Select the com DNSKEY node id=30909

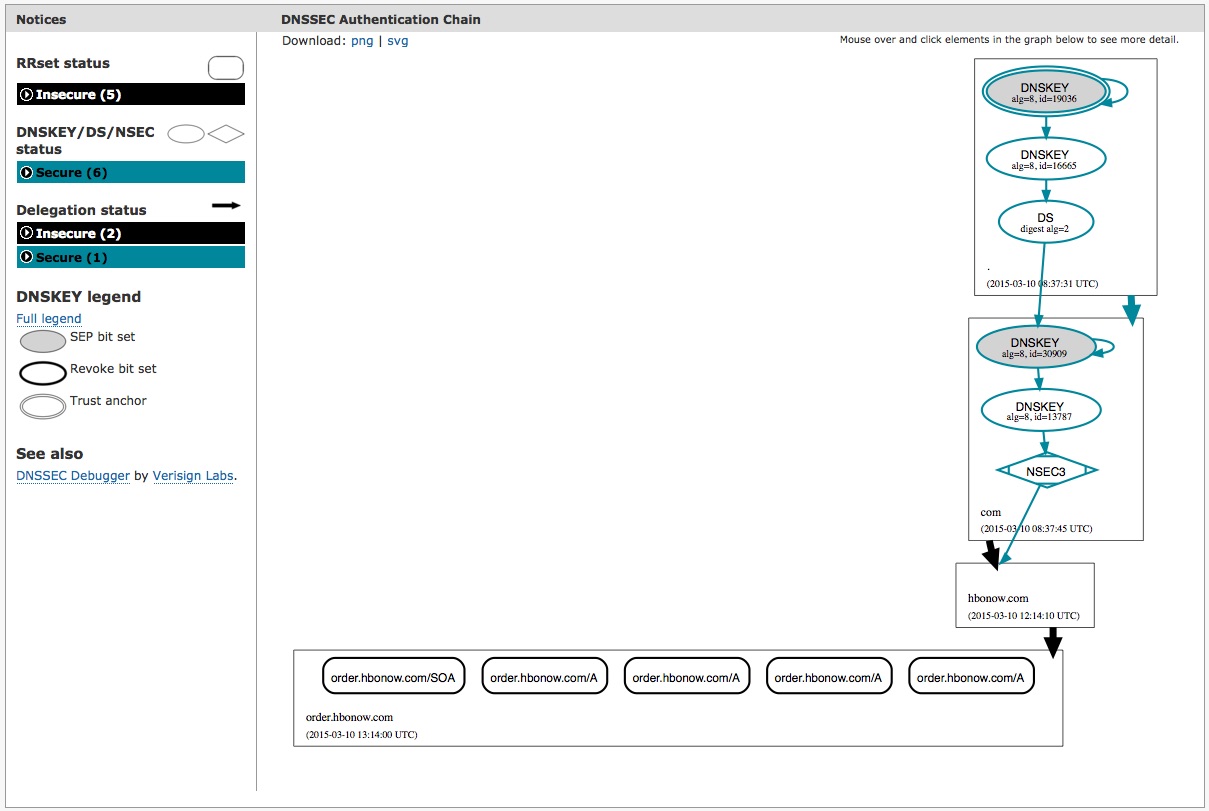click(x=1035, y=347)
